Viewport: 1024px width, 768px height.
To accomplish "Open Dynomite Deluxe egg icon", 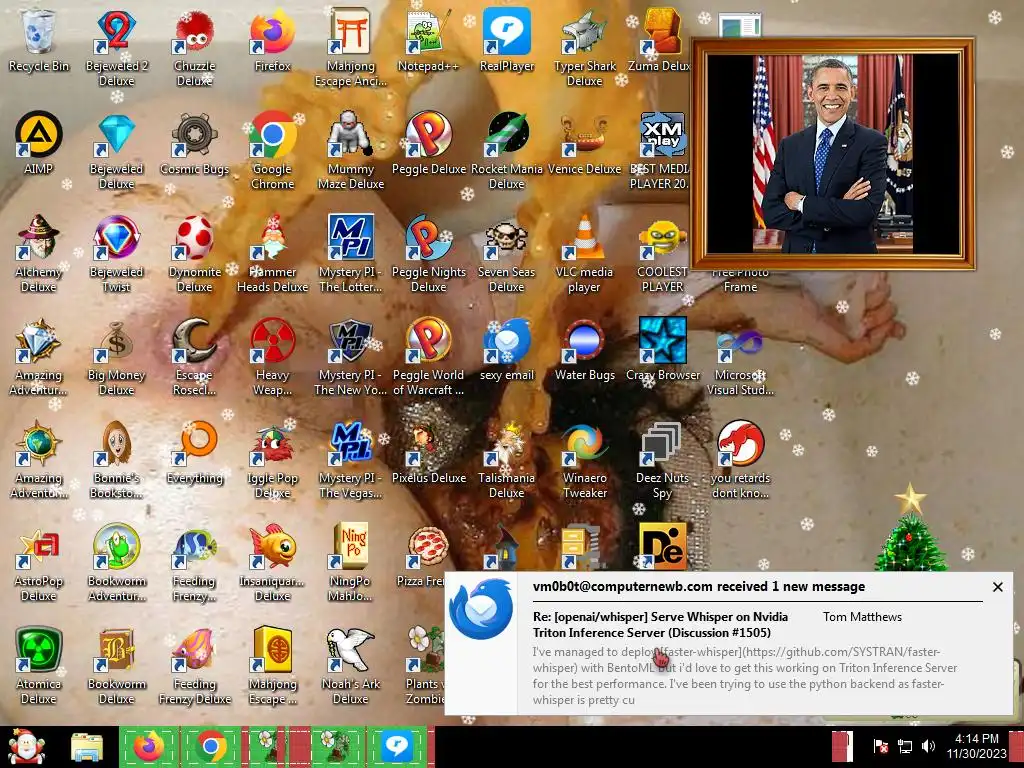I will (194, 253).
